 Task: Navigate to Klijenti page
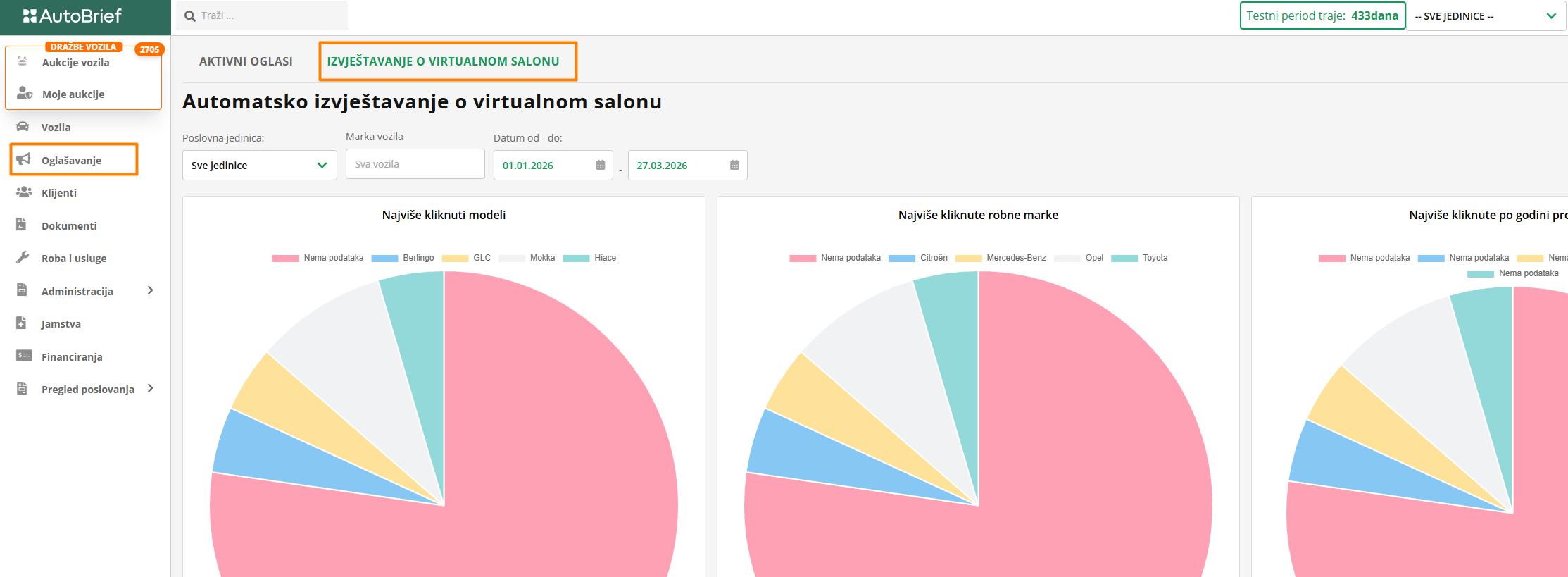[x=59, y=193]
